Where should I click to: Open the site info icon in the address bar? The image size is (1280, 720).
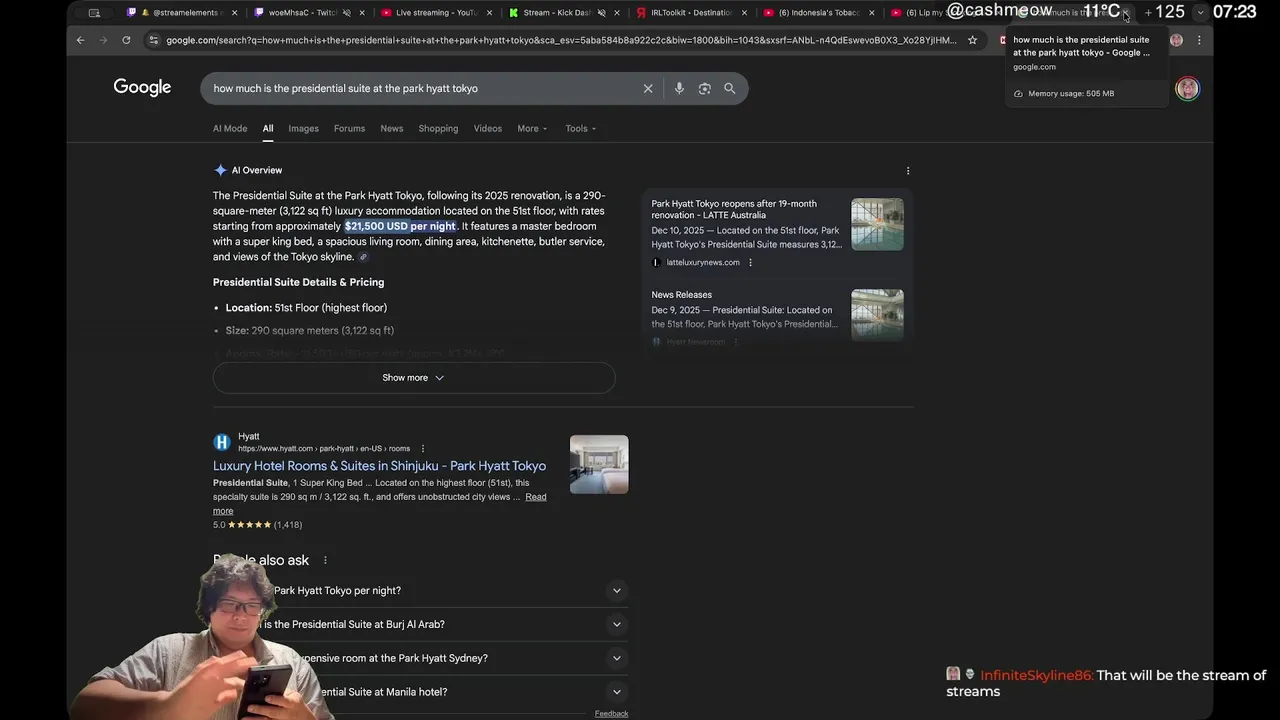coord(153,40)
